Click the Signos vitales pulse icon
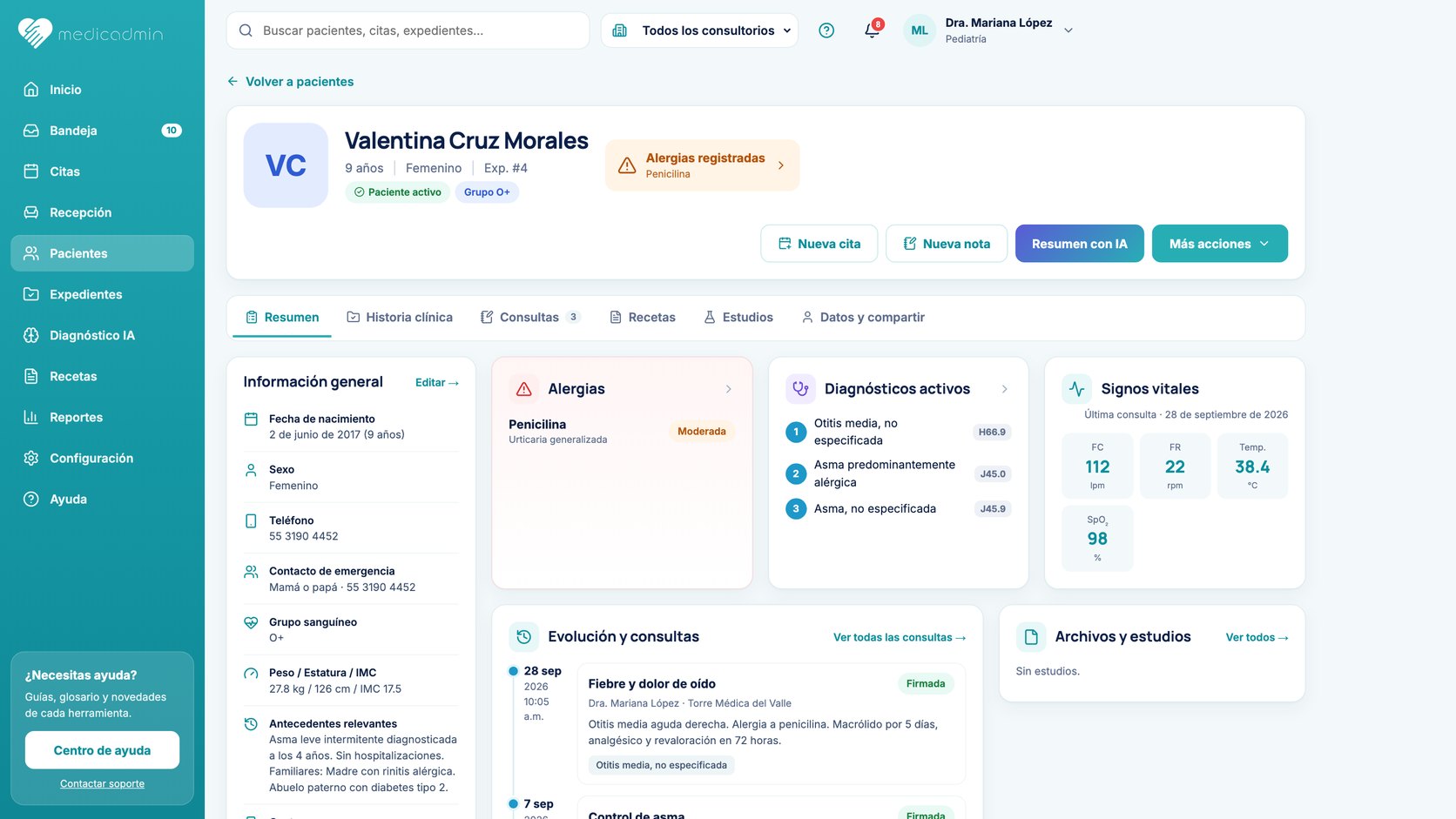 pos(1077,389)
